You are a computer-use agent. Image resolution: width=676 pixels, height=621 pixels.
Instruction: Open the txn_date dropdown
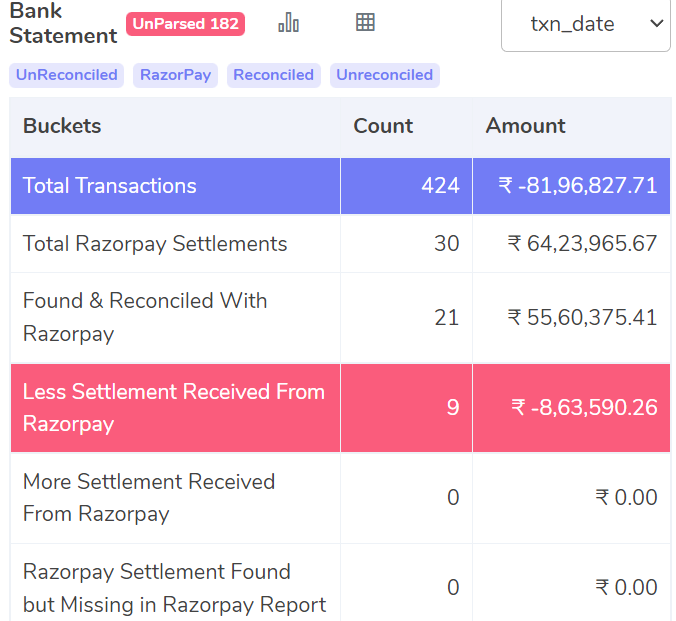[x=585, y=25]
